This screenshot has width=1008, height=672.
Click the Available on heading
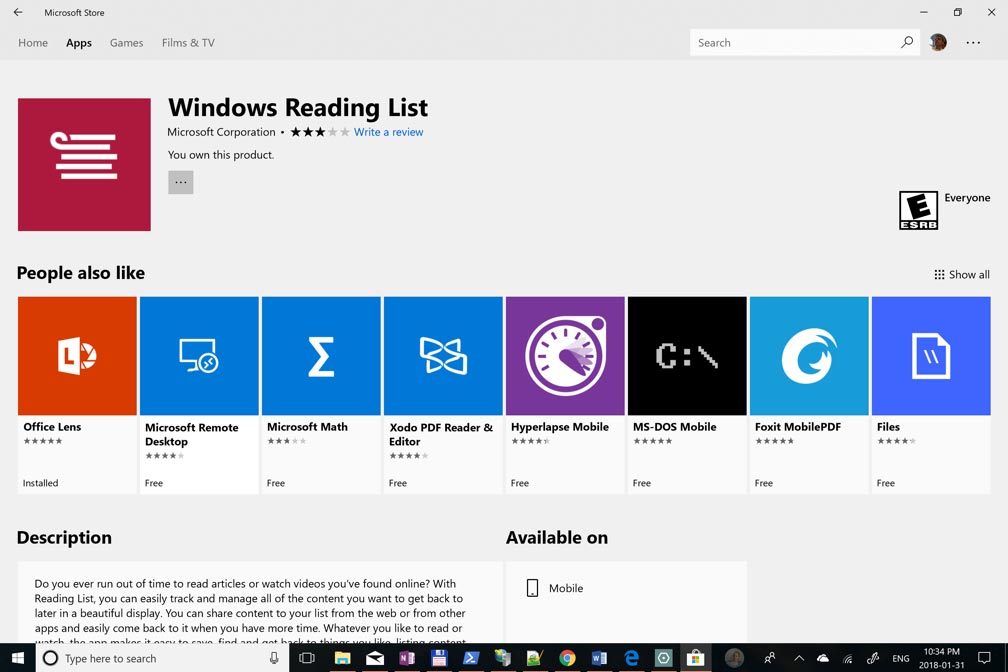tap(557, 538)
